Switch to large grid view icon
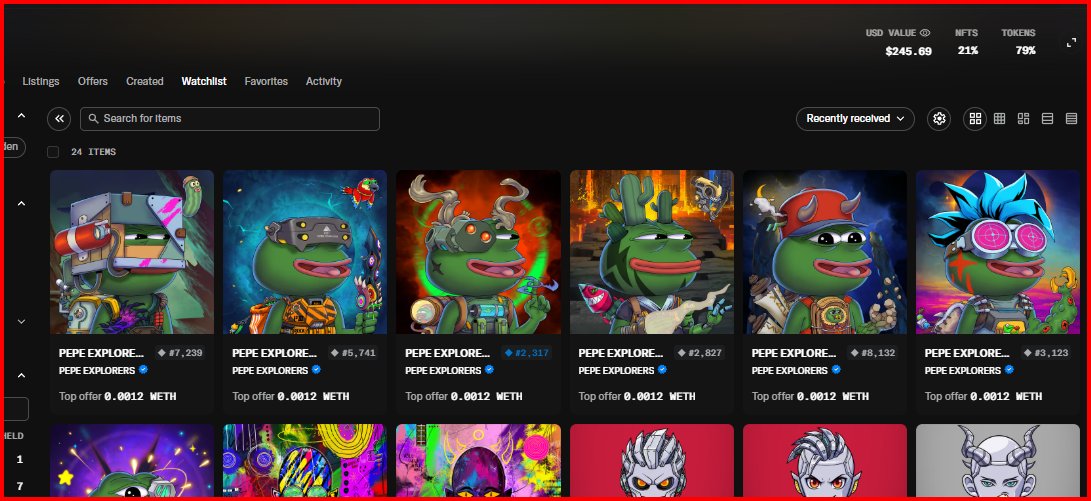Image resolution: width=1091 pixels, height=501 pixels. pos(975,119)
